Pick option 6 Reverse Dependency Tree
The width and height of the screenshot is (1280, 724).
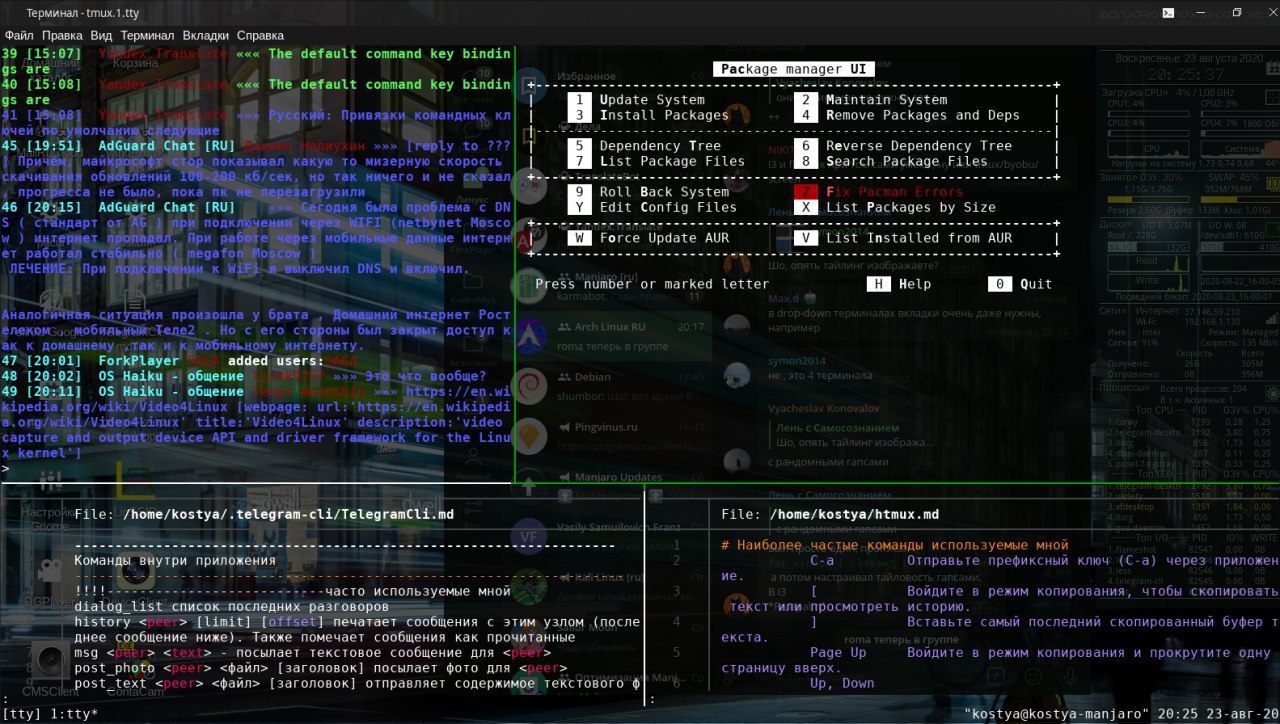click(x=903, y=146)
